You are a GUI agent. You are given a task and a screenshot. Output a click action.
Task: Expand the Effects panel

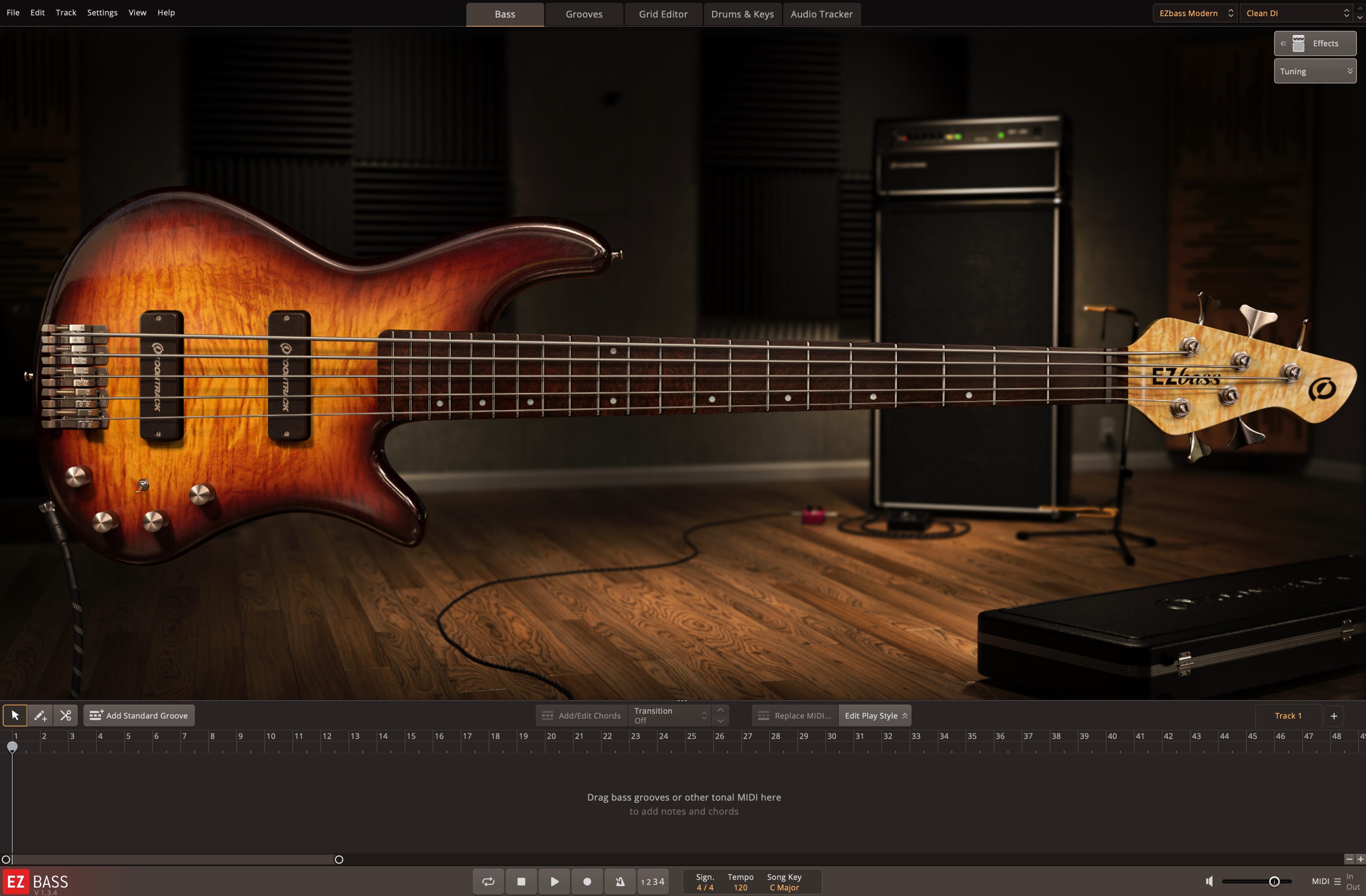tap(1315, 44)
